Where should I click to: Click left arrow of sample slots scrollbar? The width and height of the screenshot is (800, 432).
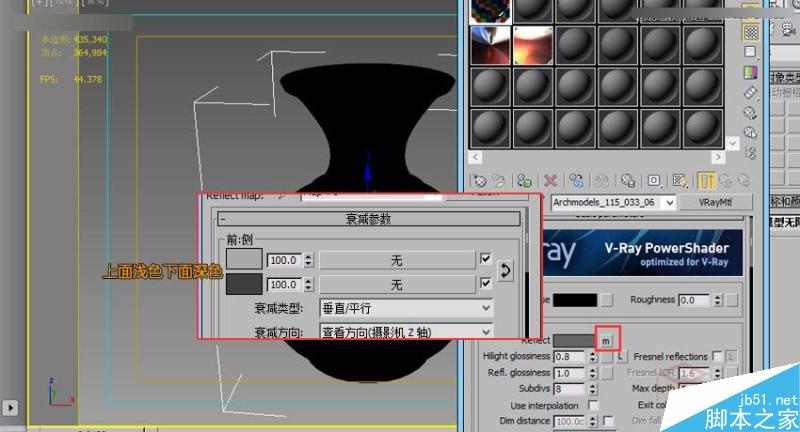click(x=475, y=157)
